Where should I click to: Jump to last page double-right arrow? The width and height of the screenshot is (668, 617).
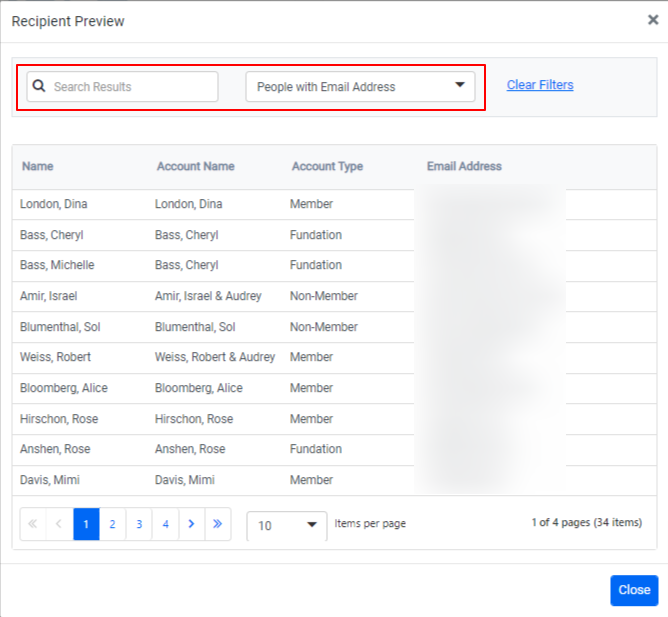coord(218,524)
